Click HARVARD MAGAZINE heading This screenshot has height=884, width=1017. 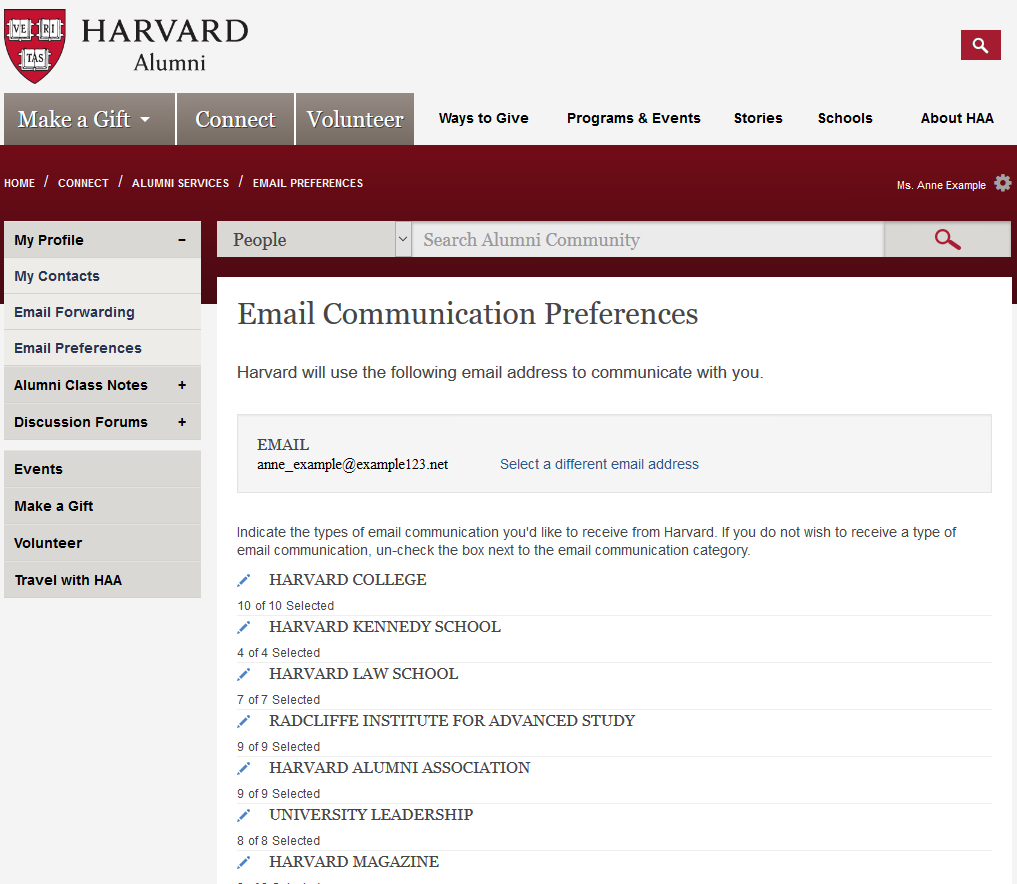[x=354, y=862]
